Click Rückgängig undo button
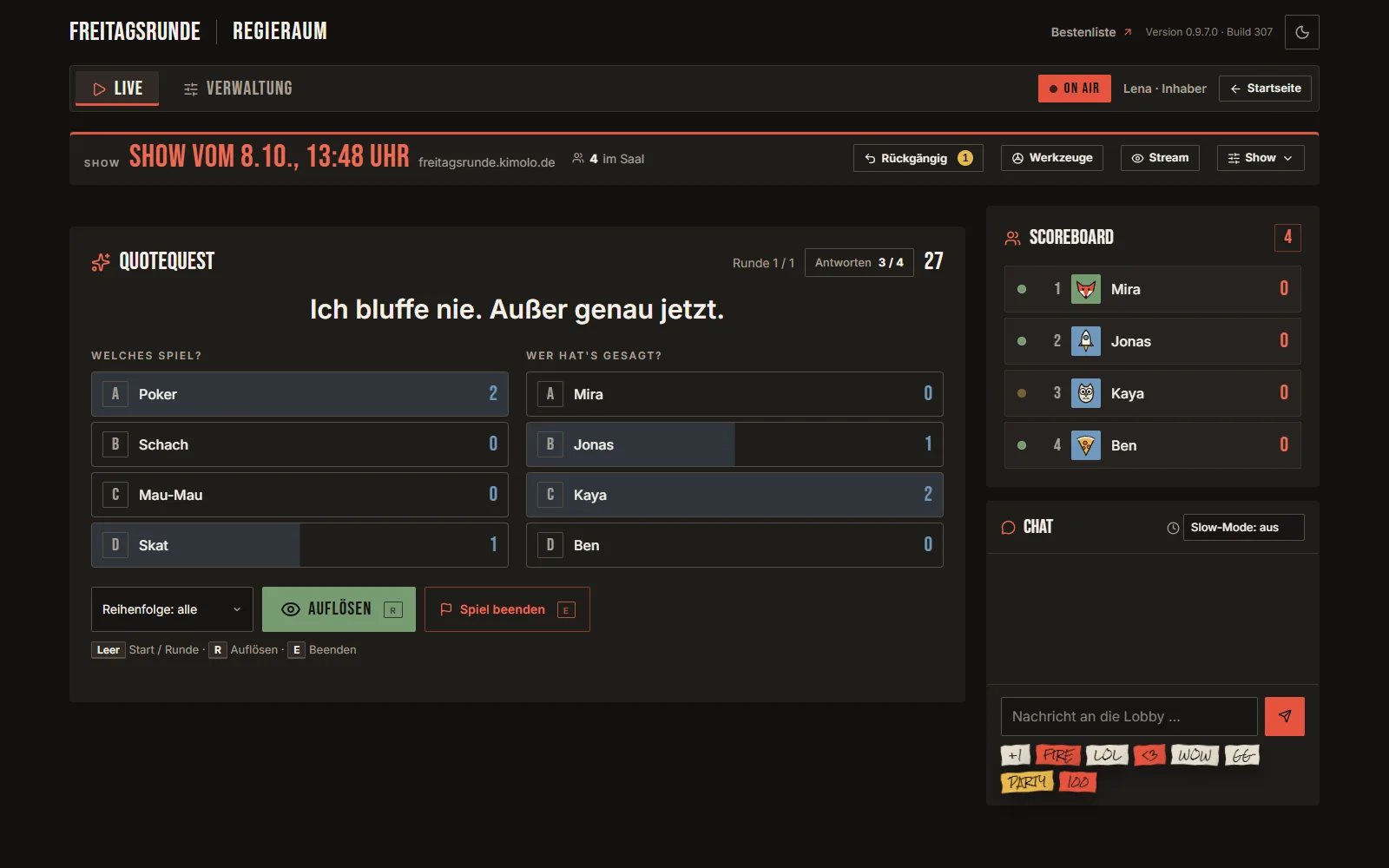Viewport: 1389px width, 868px height. click(918, 158)
